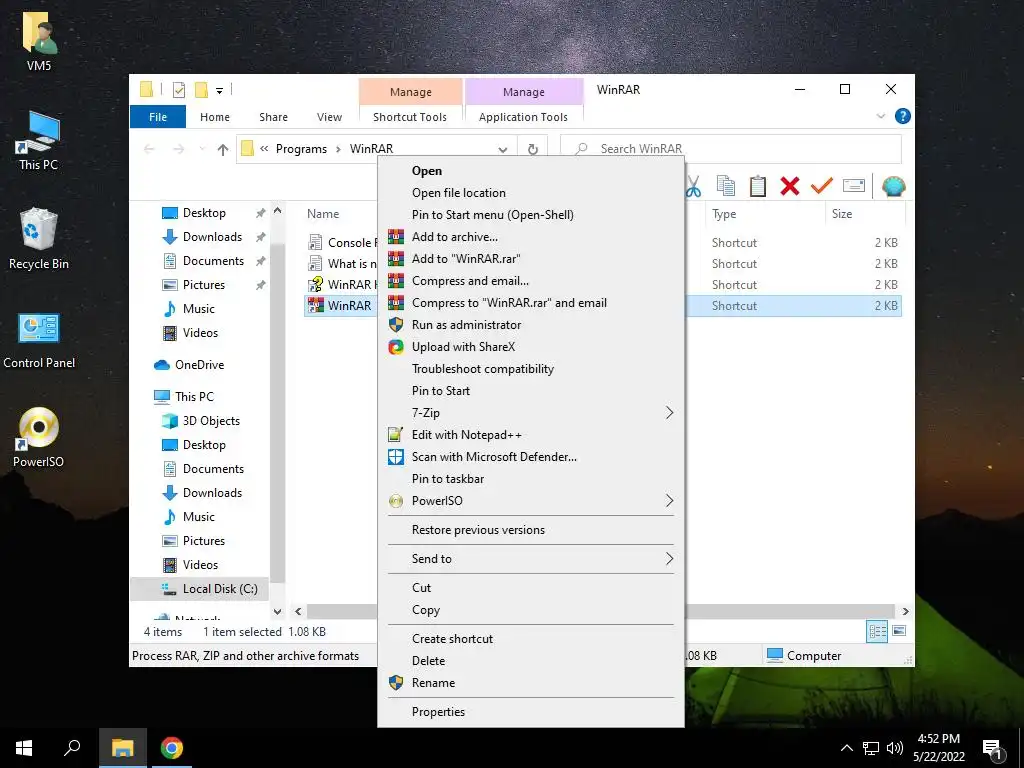The image size is (1024, 768).
Task: Click the horizontal scrollbar right arrow
Action: coord(905,612)
